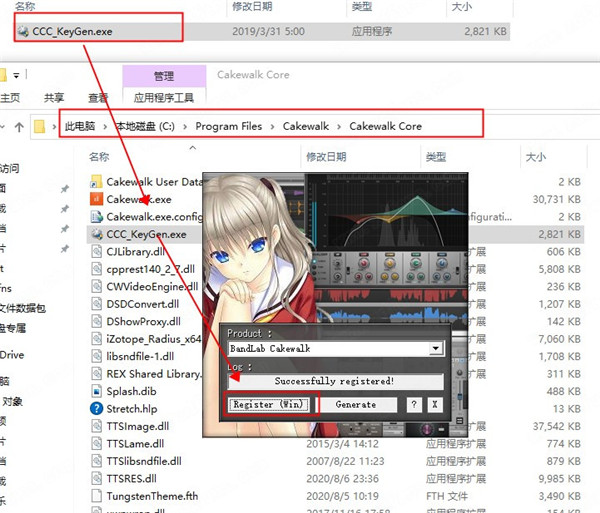Viewport: 600px width, 513px height.
Task: Select the TTSRES.dll file name
Action: 132,479
